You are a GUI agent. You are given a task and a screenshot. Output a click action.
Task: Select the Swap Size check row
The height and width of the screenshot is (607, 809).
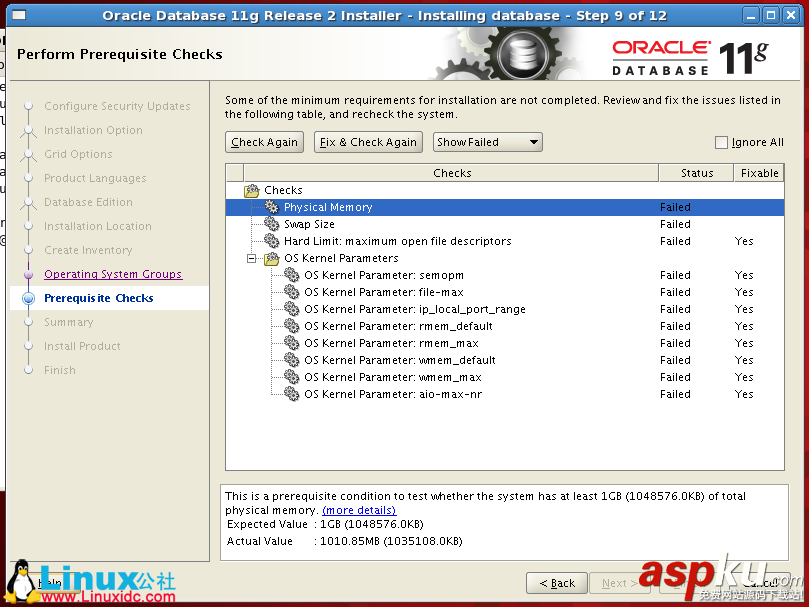point(505,224)
